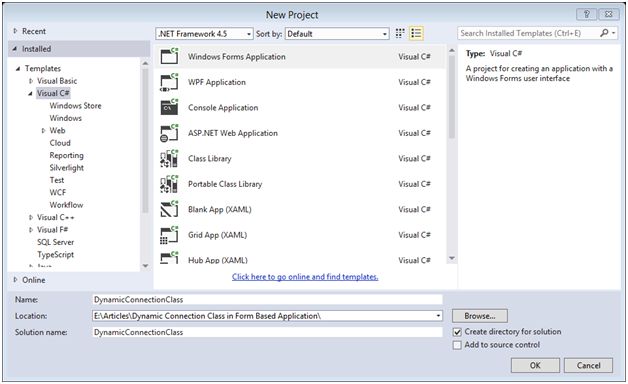This screenshot has height=384, width=628.
Task: Click tree panel scroll up arrow
Action: click(x=145, y=63)
